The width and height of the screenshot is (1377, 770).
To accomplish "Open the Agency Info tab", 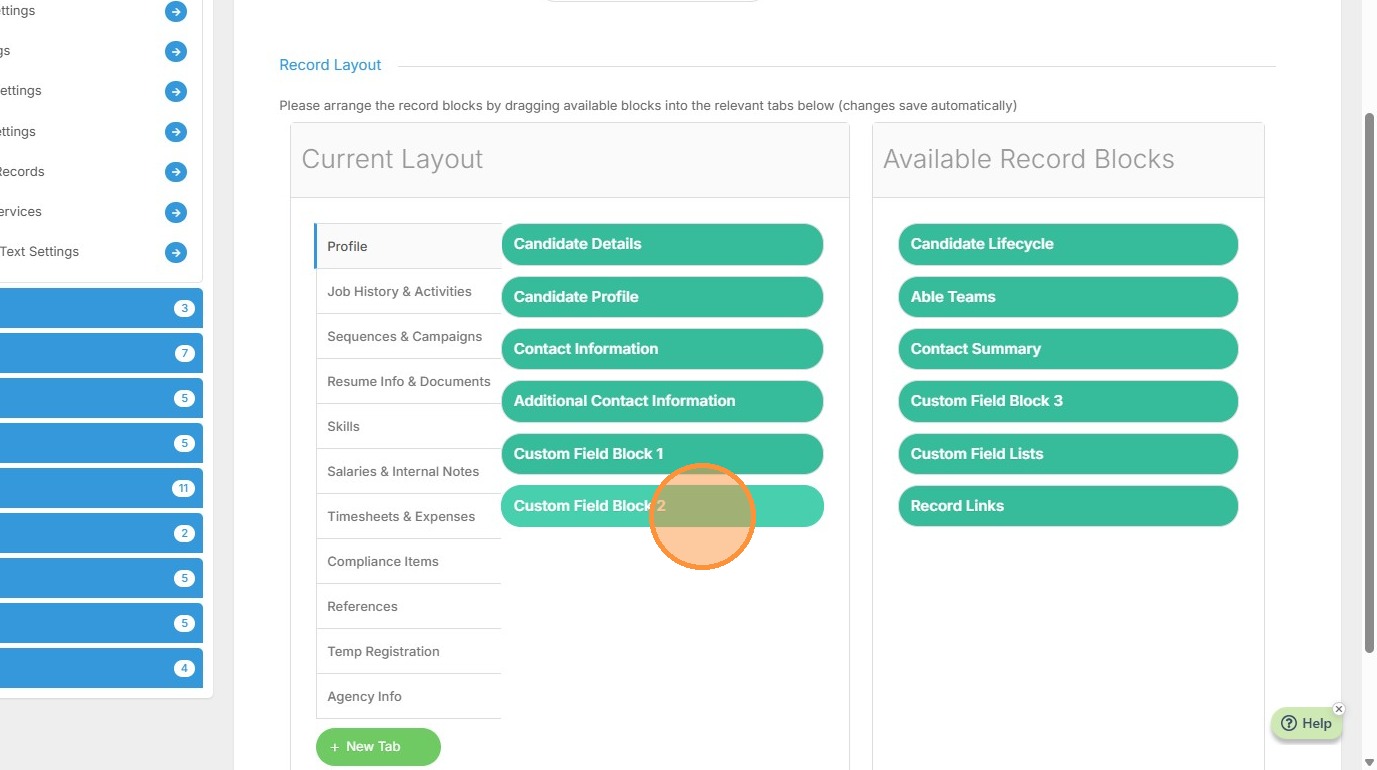I will [x=408, y=696].
